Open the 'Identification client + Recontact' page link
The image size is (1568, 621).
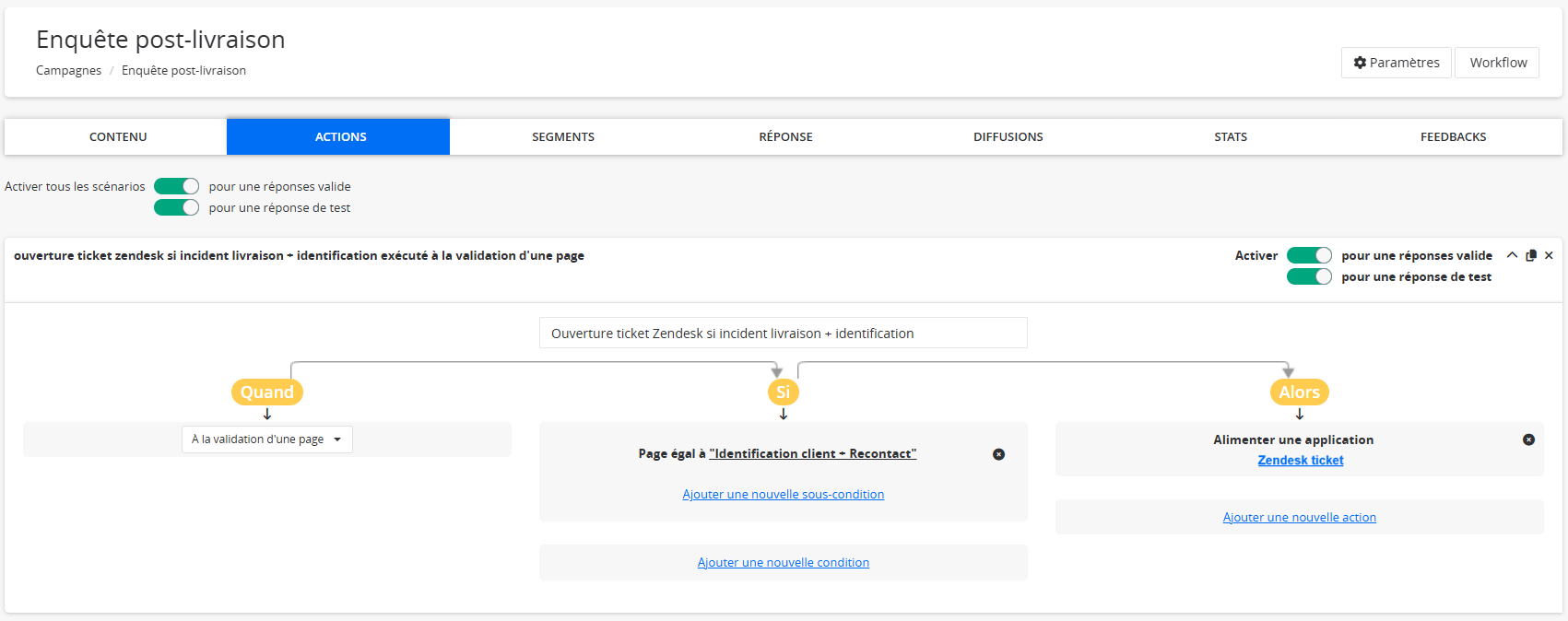813,453
